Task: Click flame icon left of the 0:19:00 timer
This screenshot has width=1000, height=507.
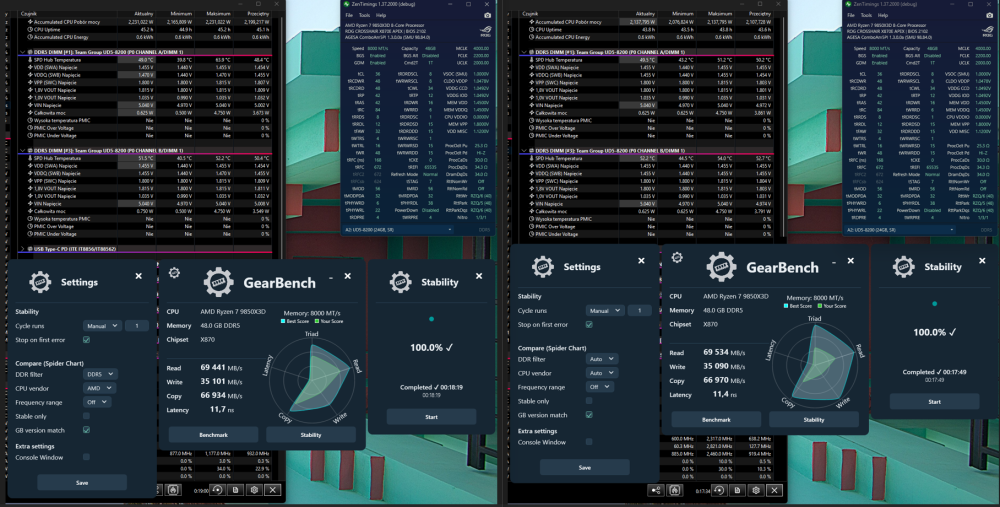Action: coord(172,490)
